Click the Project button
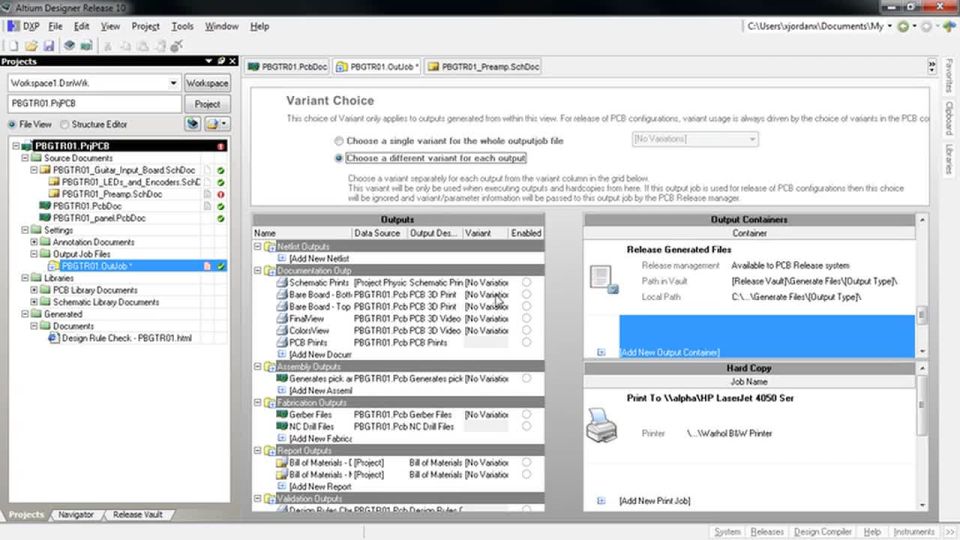Viewport: 960px width, 540px height. (207, 104)
